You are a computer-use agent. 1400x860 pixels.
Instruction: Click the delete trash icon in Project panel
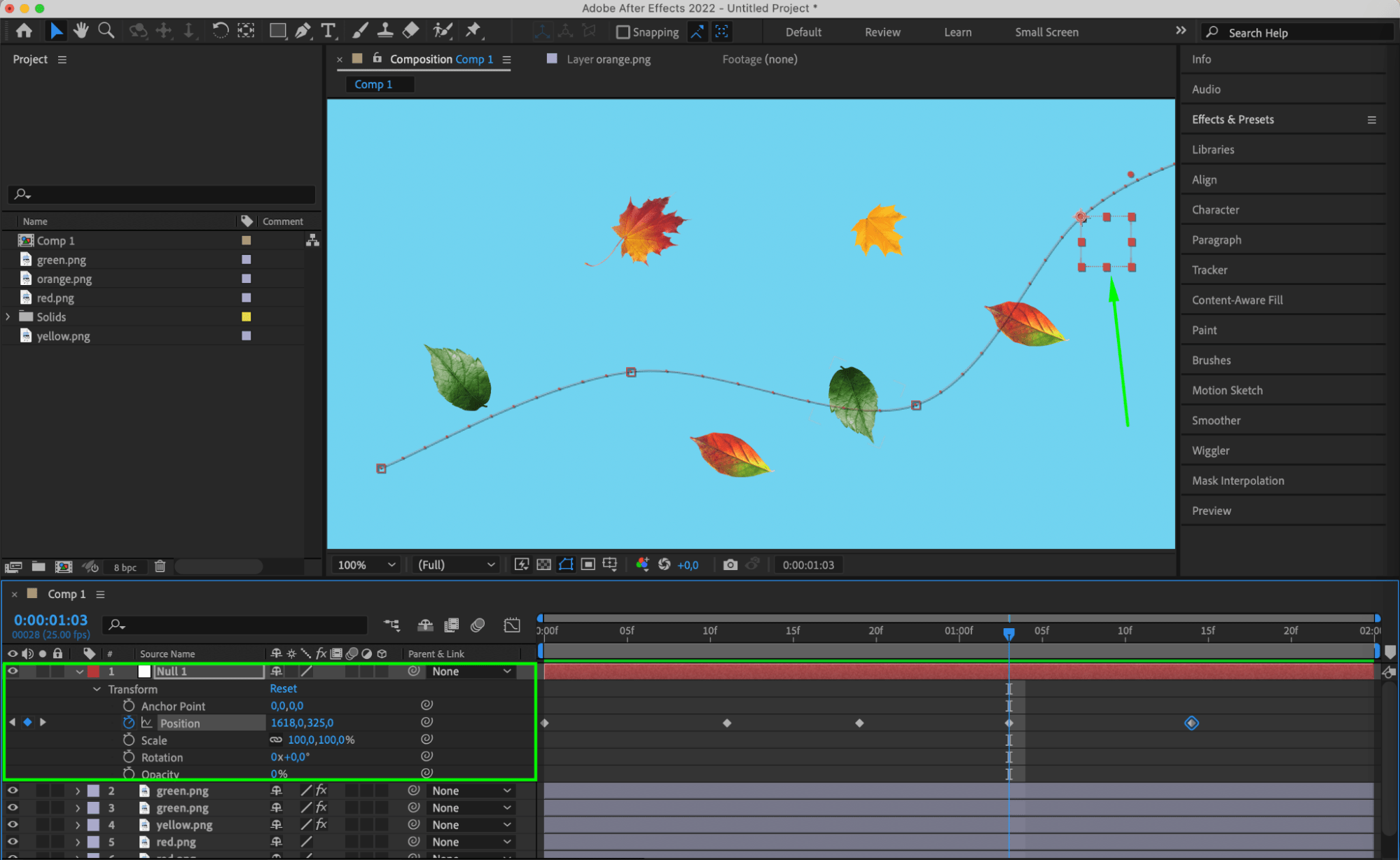point(160,567)
